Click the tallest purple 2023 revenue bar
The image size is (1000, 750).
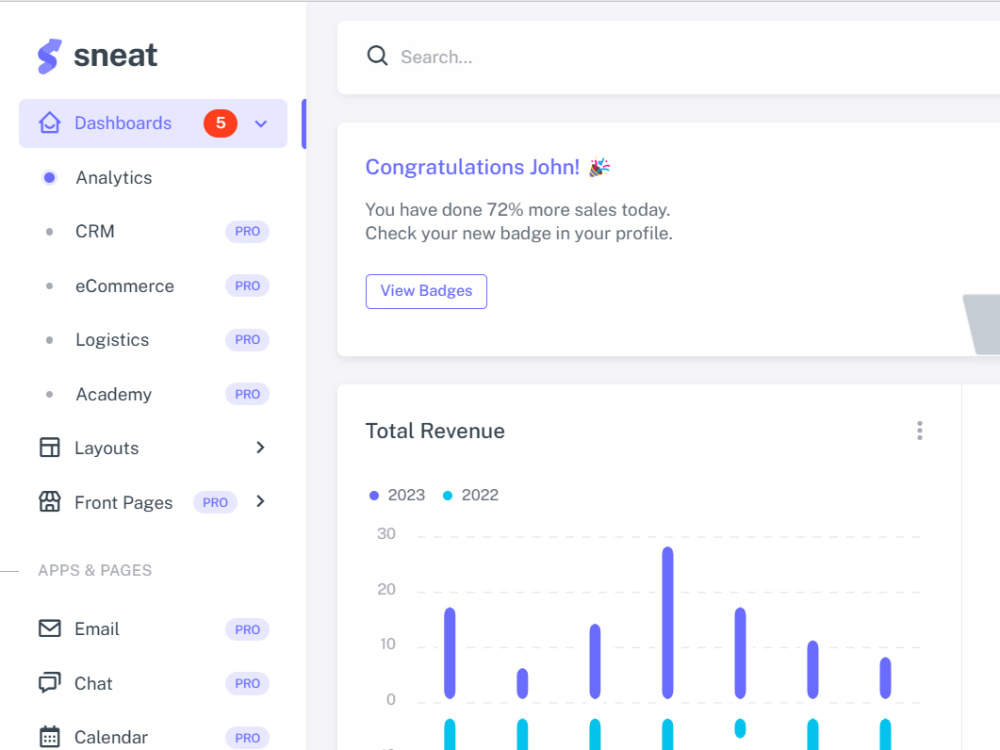pos(668,622)
